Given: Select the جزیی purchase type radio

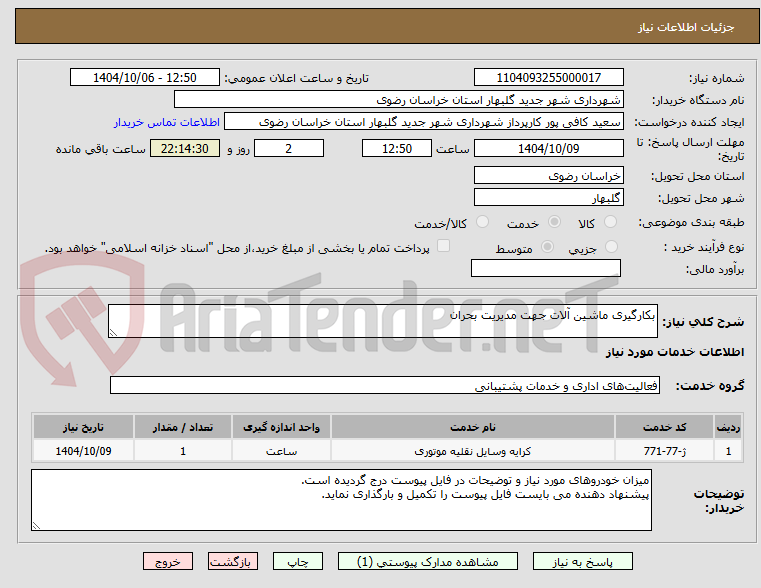Looking at the screenshot, I should (612, 247).
